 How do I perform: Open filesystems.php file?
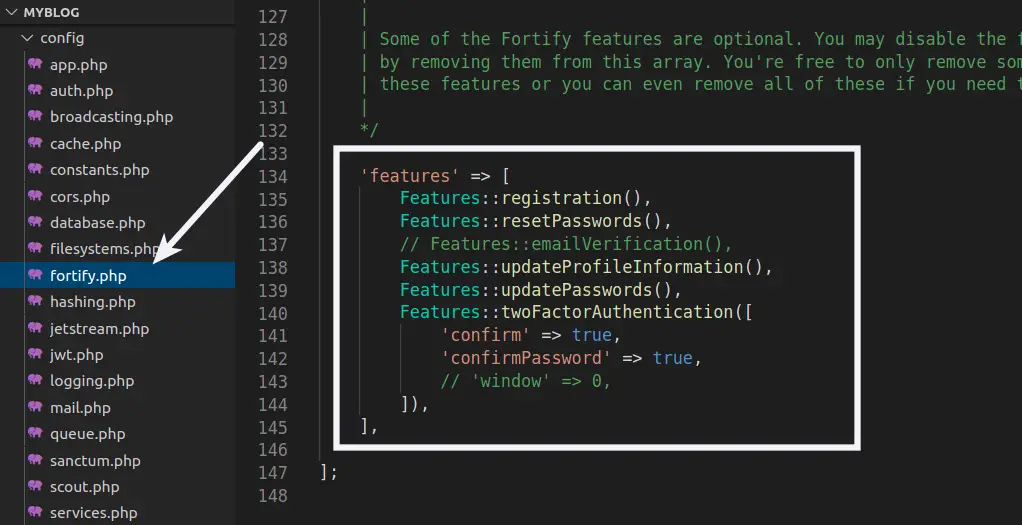tap(104, 248)
